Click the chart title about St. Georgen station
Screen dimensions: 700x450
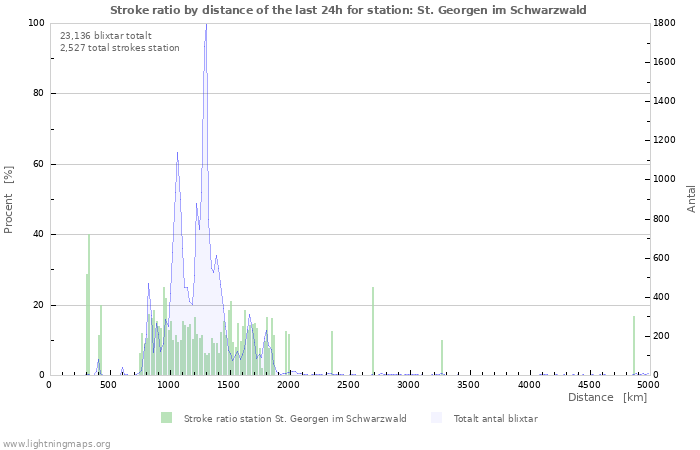click(348, 10)
